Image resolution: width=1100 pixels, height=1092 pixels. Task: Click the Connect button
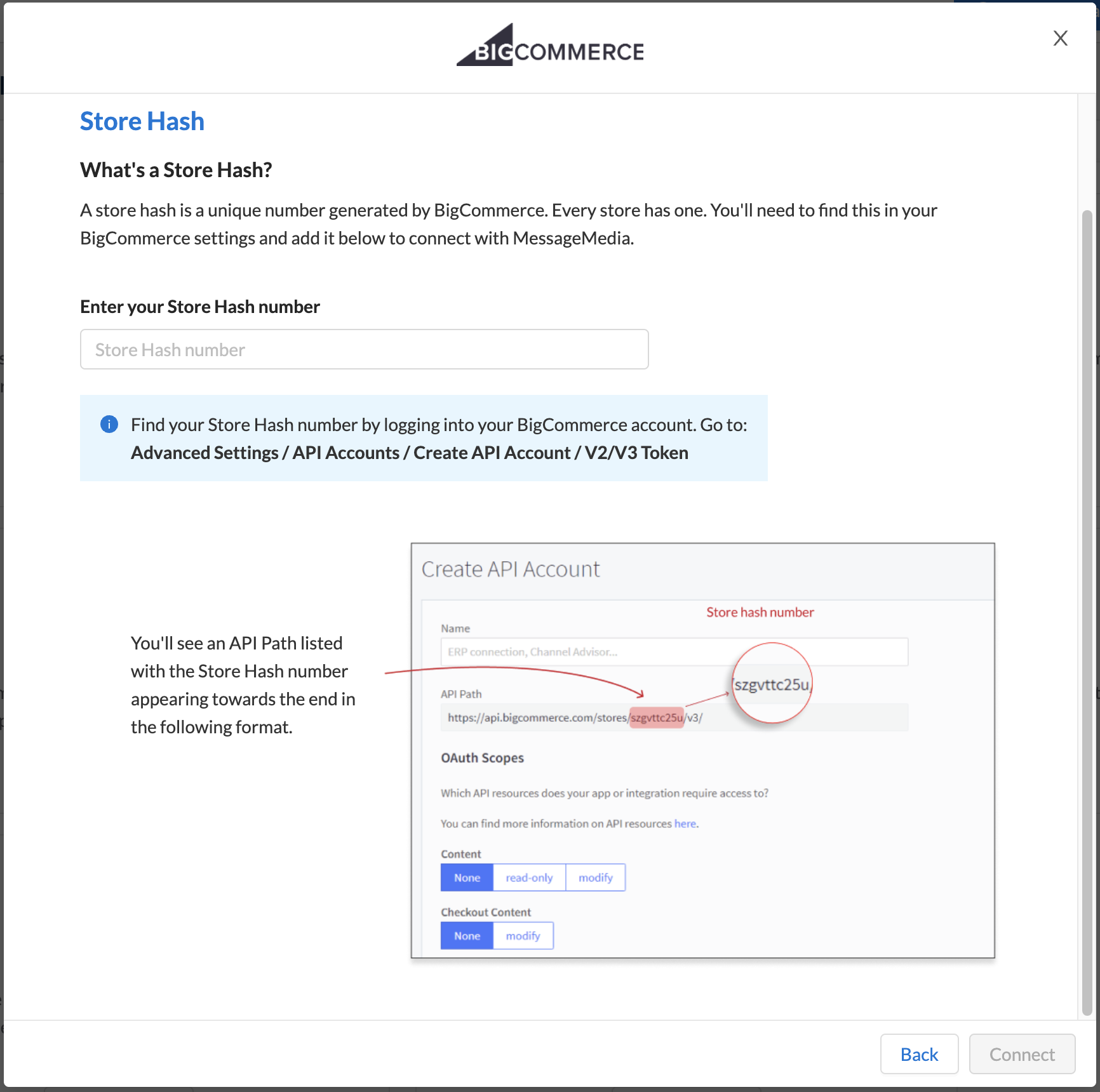click(1022, 1054)
